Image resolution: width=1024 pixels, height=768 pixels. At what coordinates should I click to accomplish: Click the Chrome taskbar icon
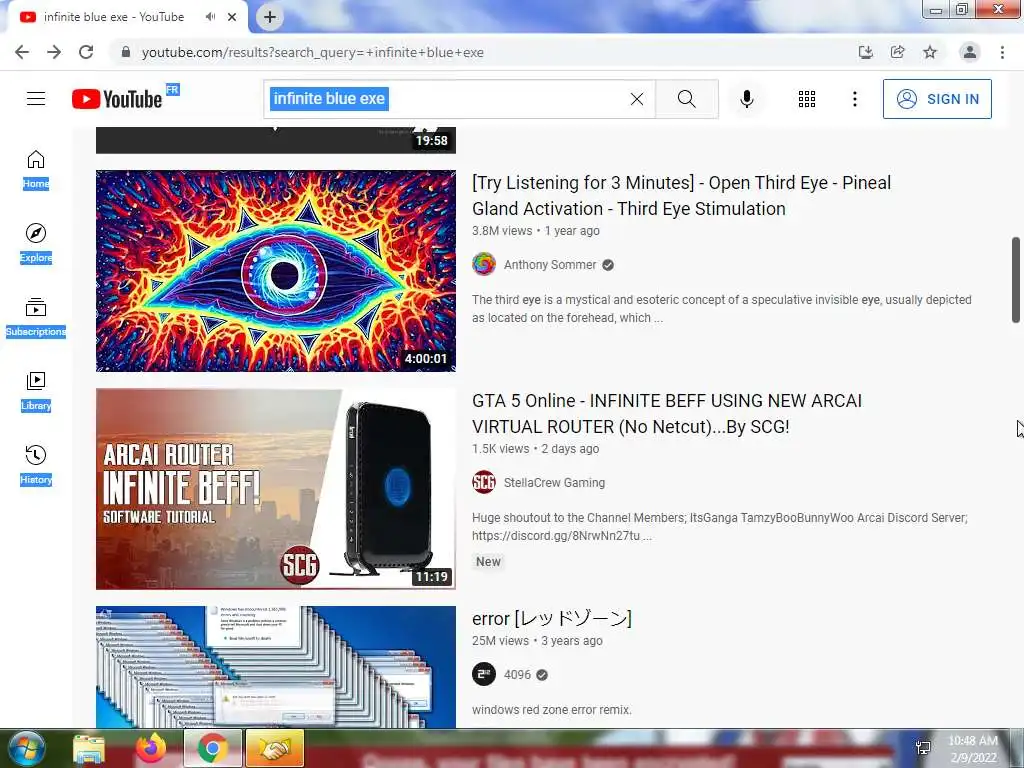[212, 748]
